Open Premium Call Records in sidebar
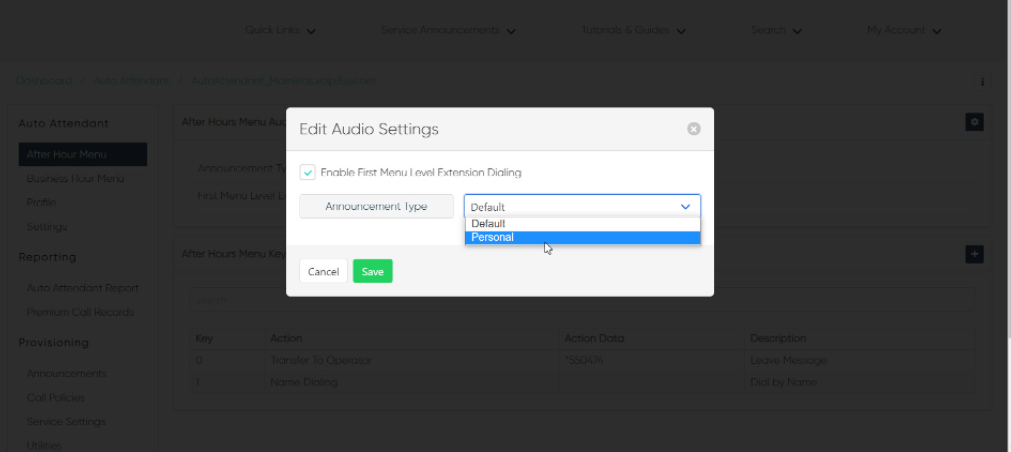 pos(80,312)
